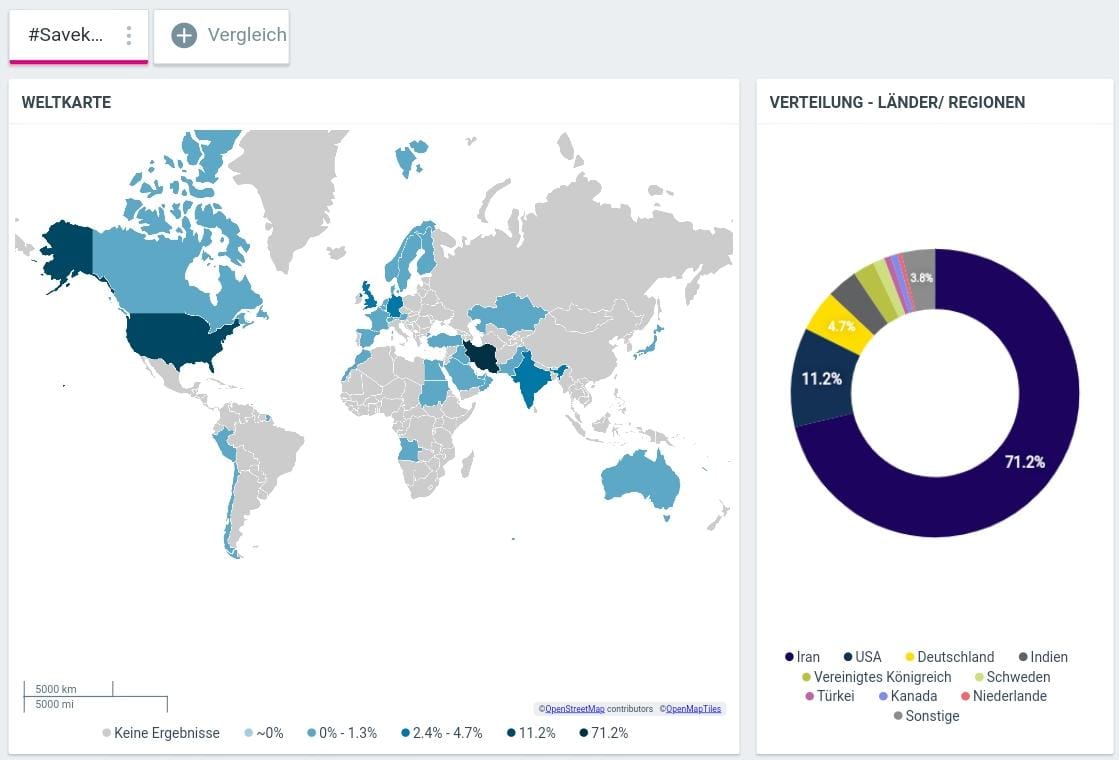Click the '5000 km' scale label
The height and width of the screenshot is (760, 1119).
(x=56, y=689)
